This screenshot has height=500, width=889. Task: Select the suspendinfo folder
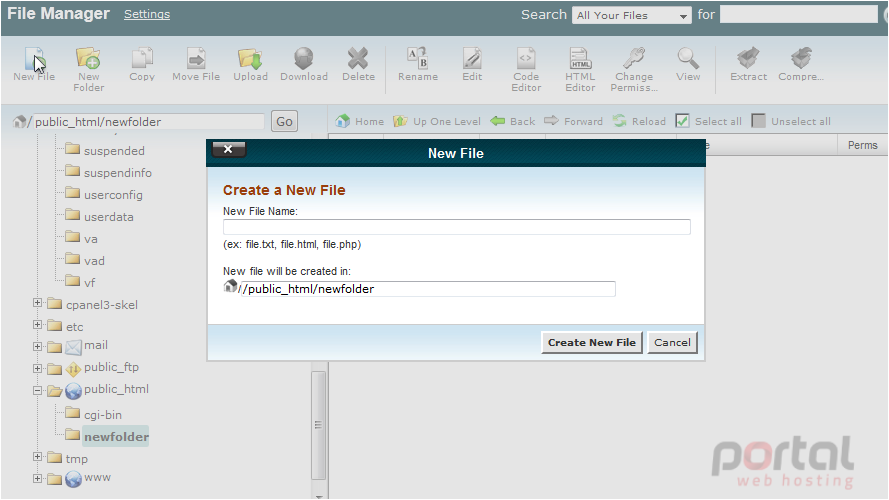[x=118, y=173]
